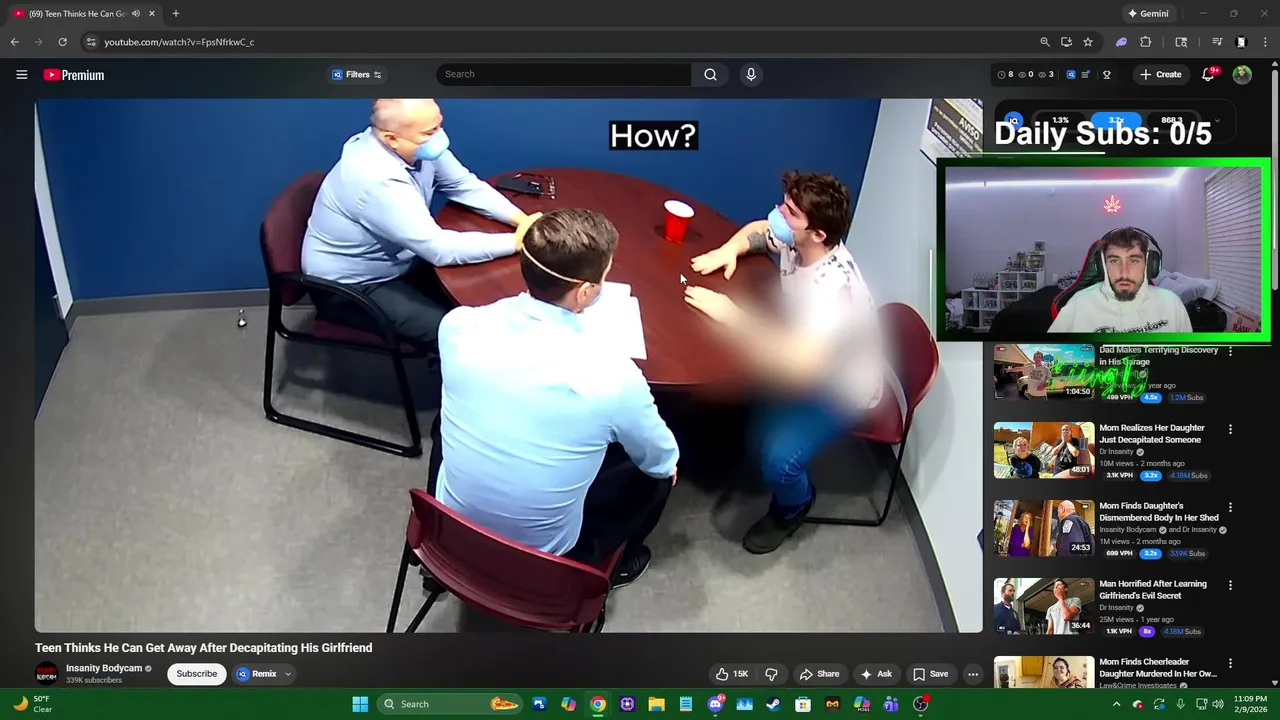Open Chrome profile avatar in toolbar

[x=1241, y=42]
